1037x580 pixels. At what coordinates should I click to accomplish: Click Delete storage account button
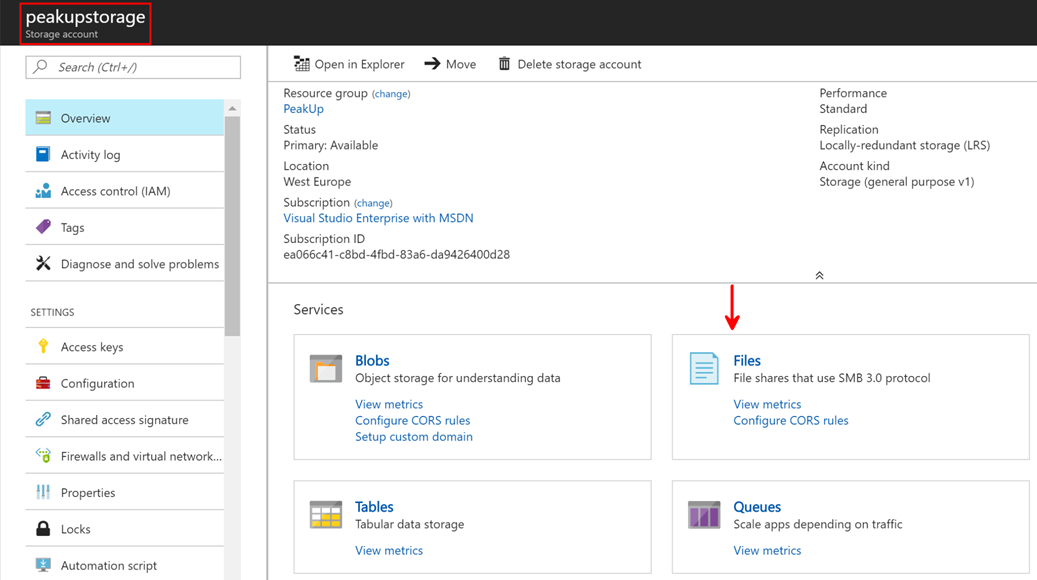(x=569, y=63)
